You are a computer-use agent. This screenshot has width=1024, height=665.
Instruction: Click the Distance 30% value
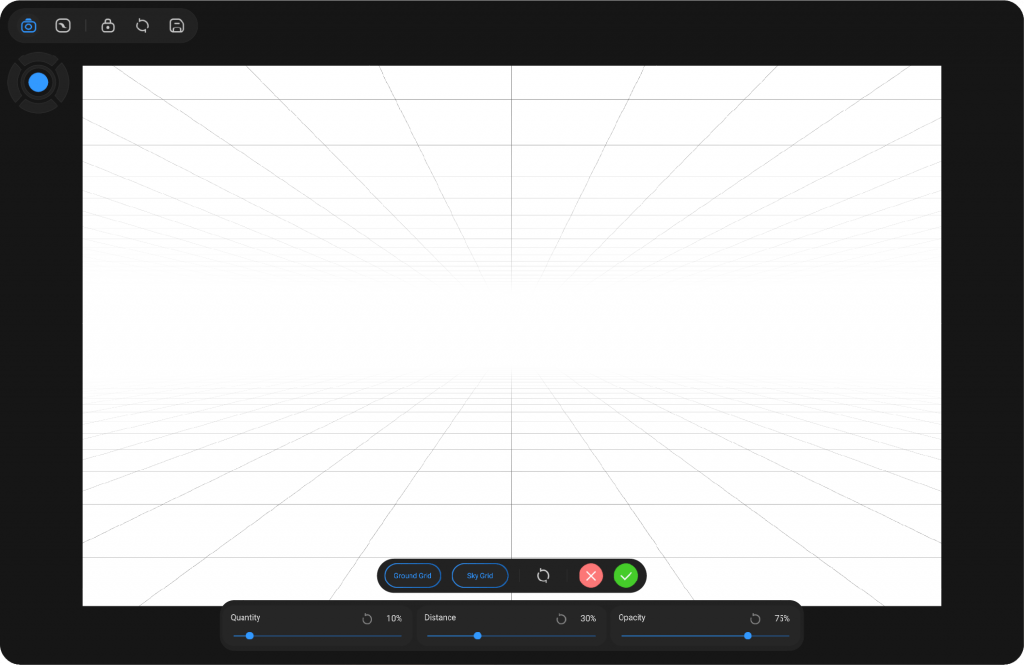(x=588, y=619)
